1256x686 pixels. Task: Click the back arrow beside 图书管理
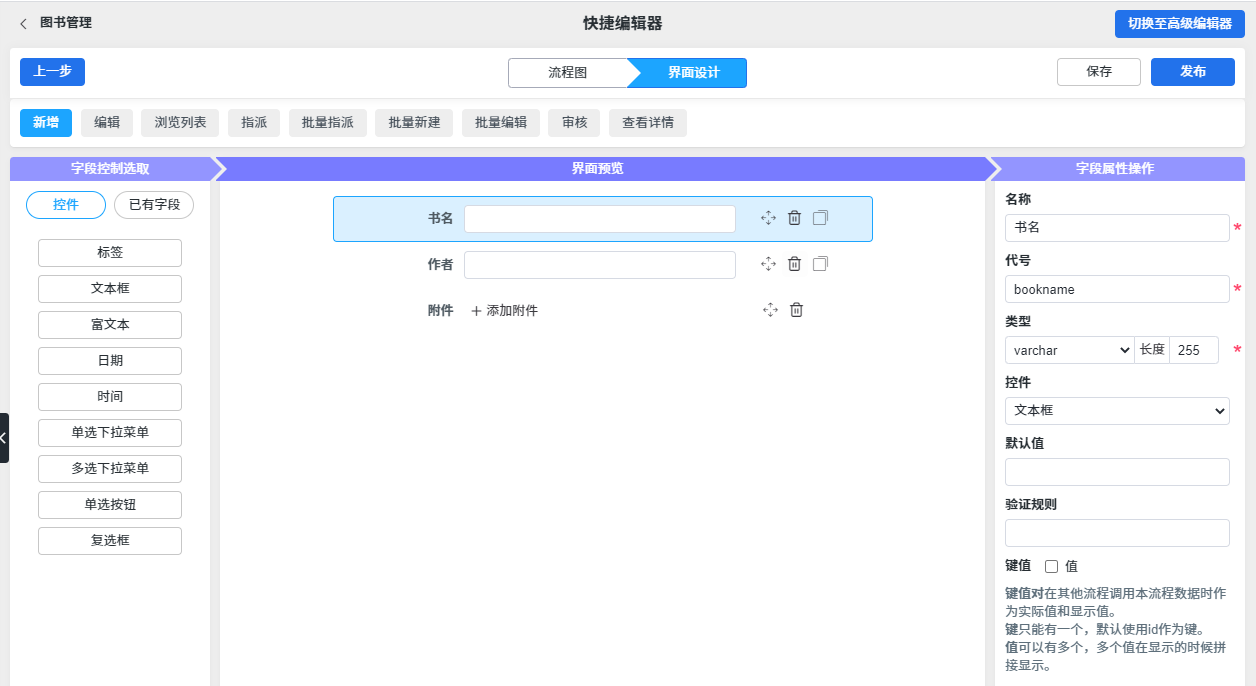[24, 23]
